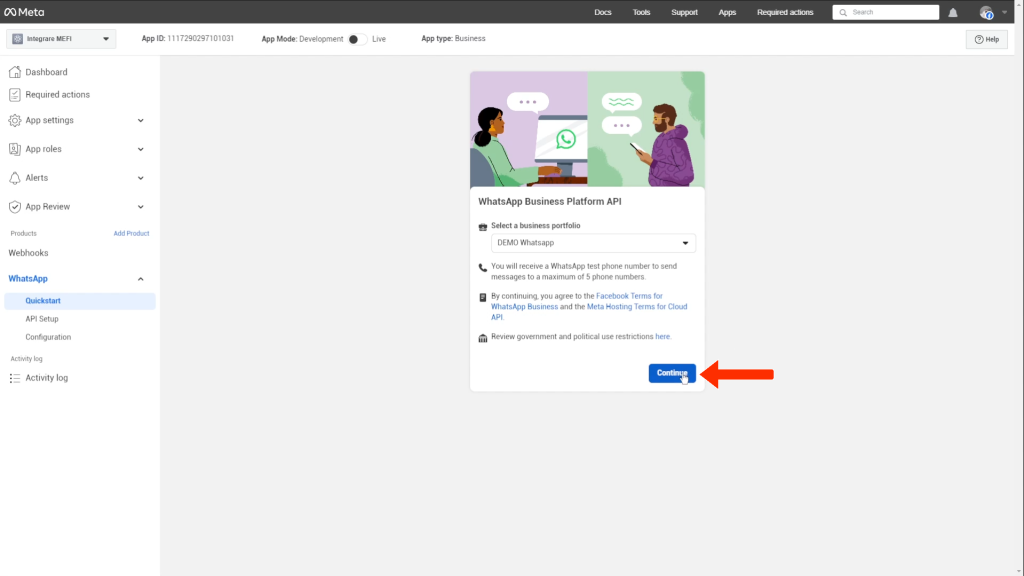Open the Tools menu

(x=641, y=12)
